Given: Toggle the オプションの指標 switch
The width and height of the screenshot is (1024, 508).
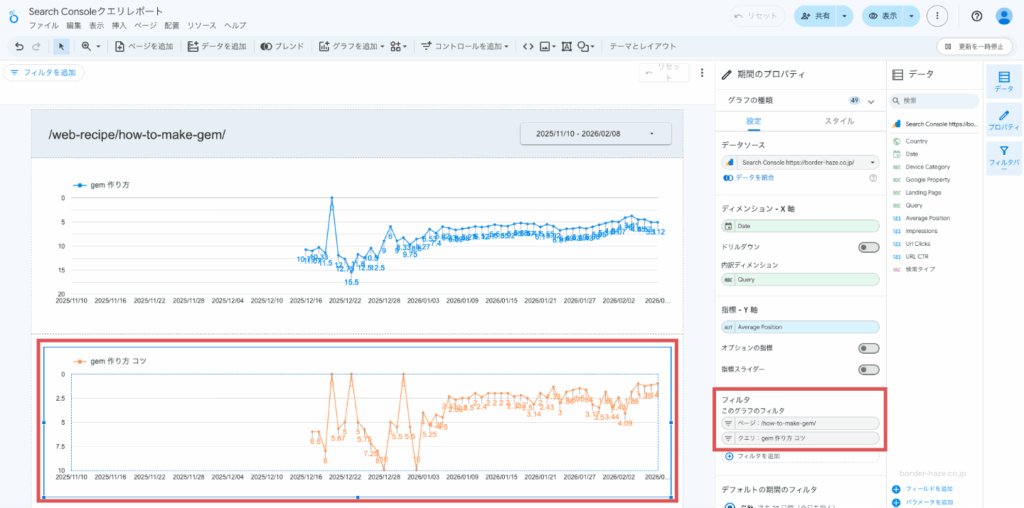Looking at the screenshot, I should point(869,348).
